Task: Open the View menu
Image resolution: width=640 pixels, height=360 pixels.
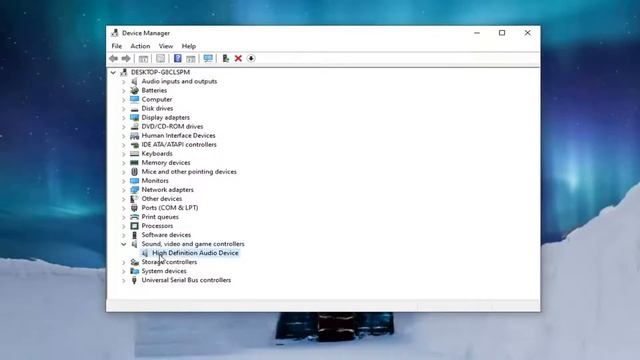Action: (166, 46)
